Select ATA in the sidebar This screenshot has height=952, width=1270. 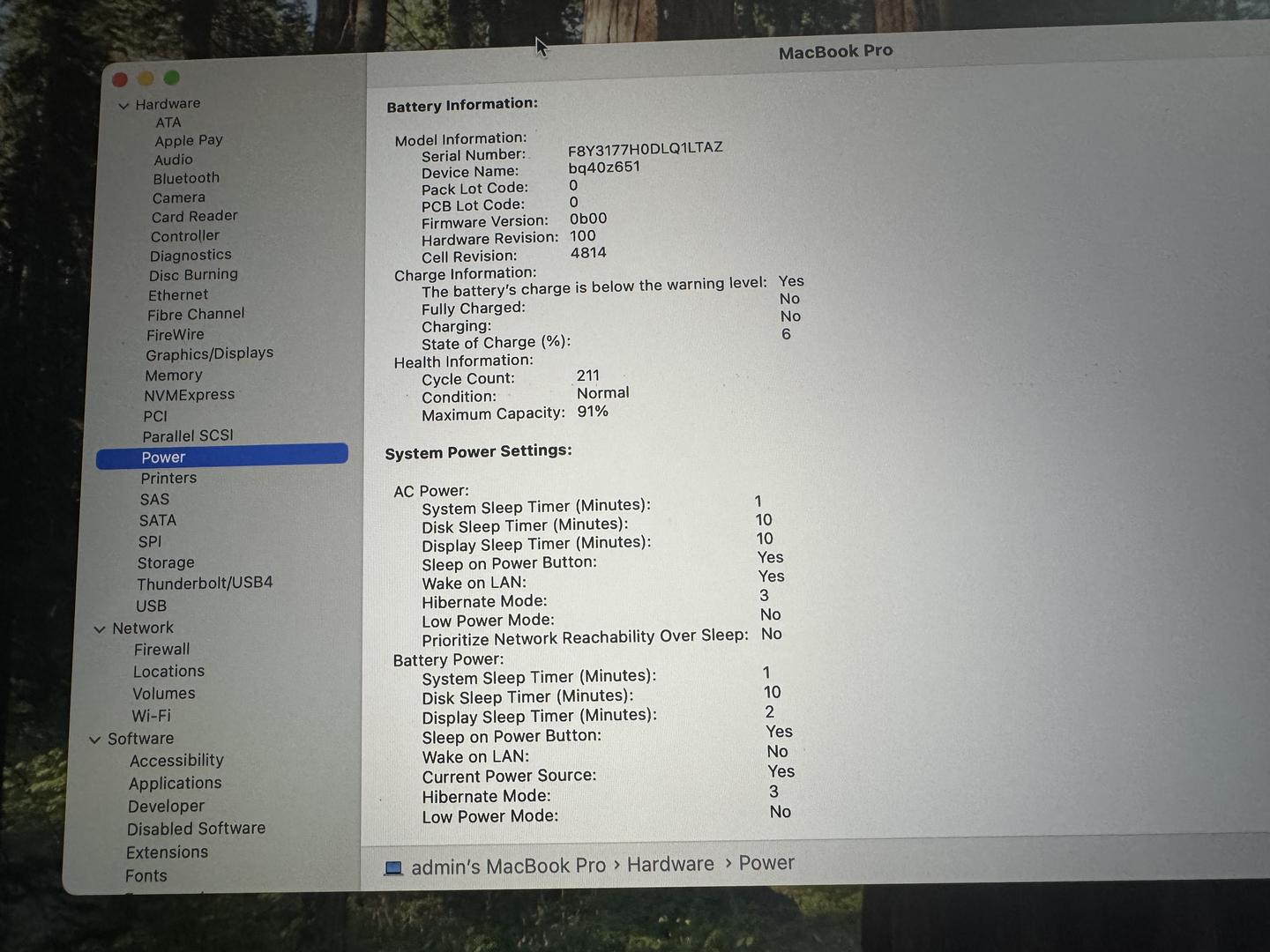[x=168, y=123]
